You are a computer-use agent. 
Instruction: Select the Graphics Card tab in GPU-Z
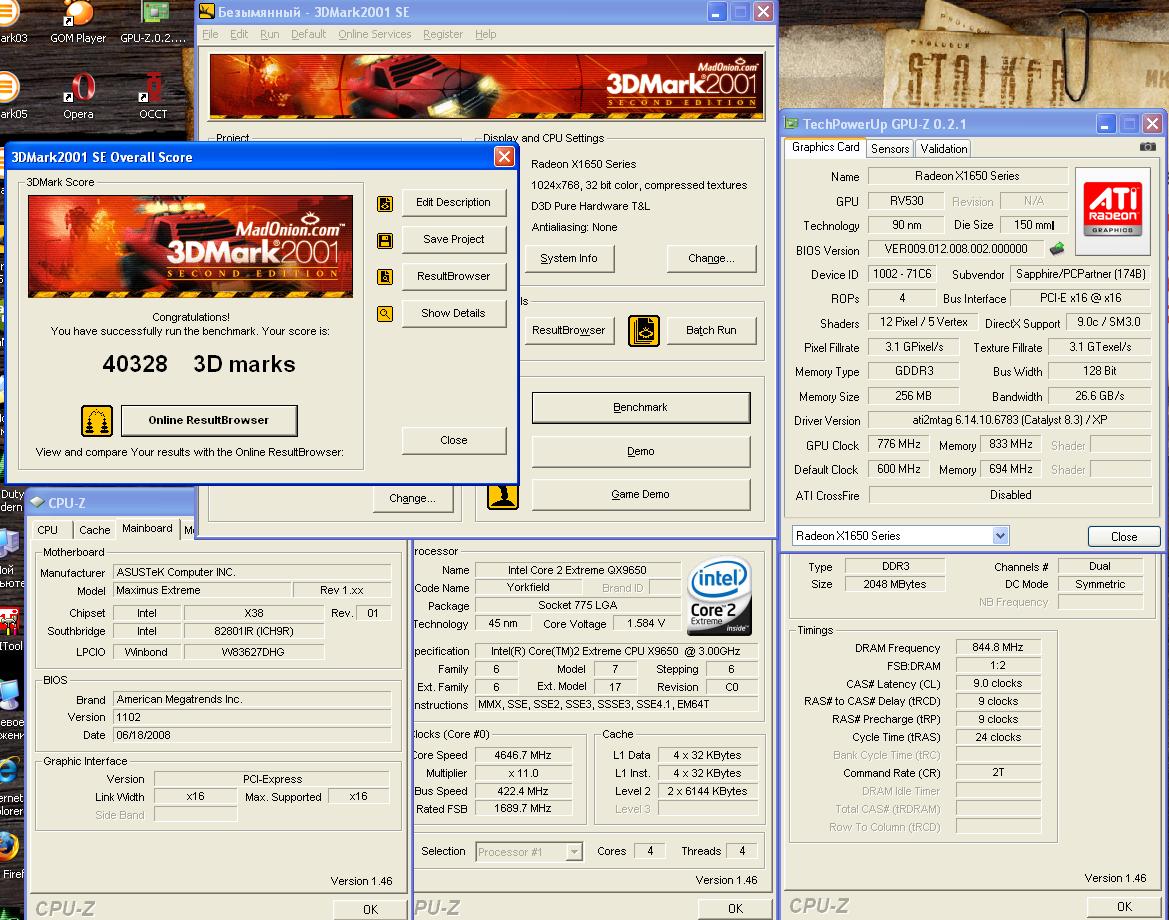(825, 147)
